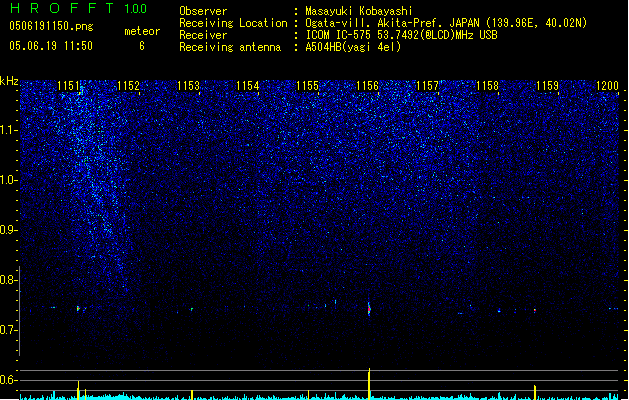This screenshot has height=400, width=629.
Task: Select the file name 0506191150.png
Action: point(51,26)
